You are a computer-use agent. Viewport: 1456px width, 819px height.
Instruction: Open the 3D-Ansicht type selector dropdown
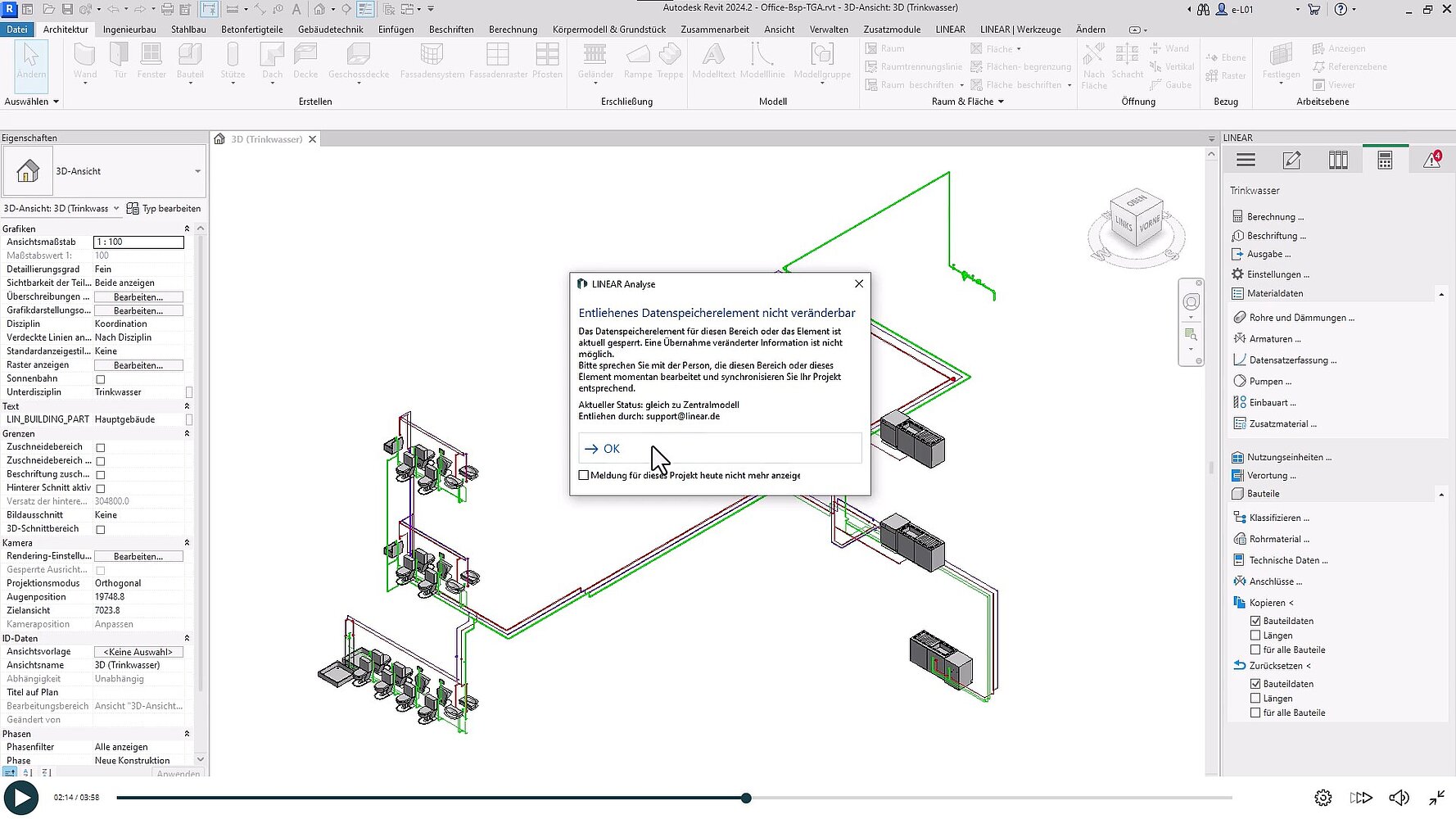click(197, 171)
